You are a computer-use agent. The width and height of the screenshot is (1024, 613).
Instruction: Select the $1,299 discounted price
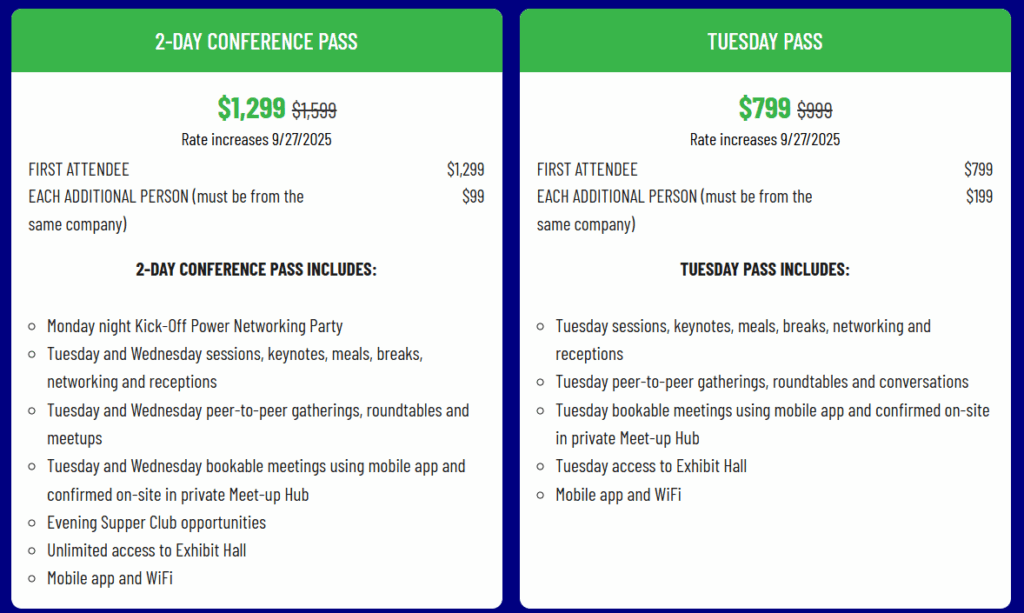click(x=251, y=108)
